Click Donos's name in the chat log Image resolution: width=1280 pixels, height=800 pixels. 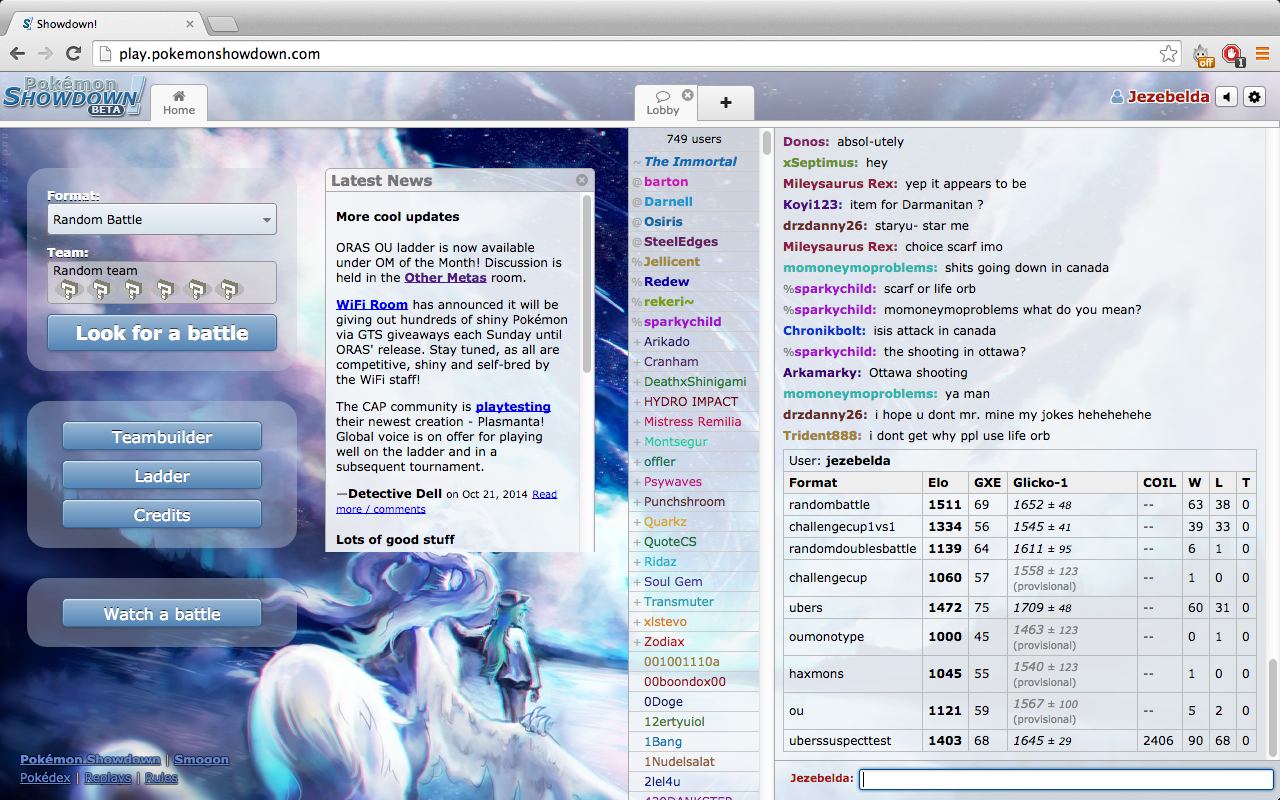pos(806,141)
